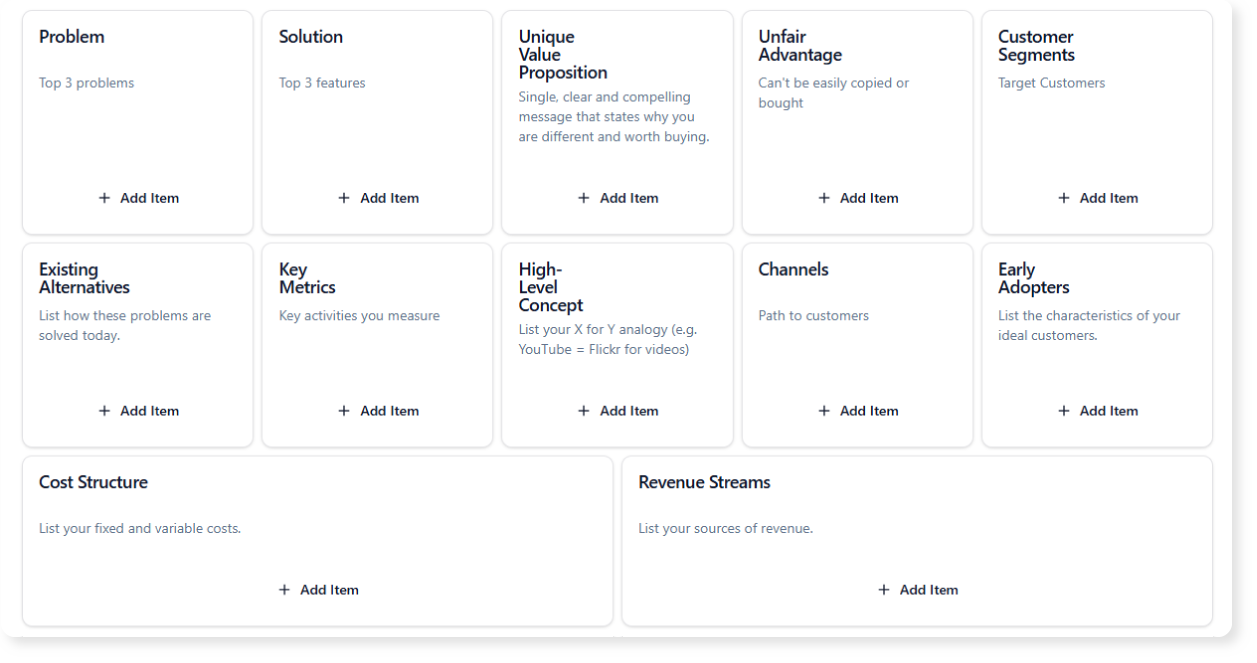Select the Channels heading
The height and width of the screenshot is (663, 1257).
[793, 270]
